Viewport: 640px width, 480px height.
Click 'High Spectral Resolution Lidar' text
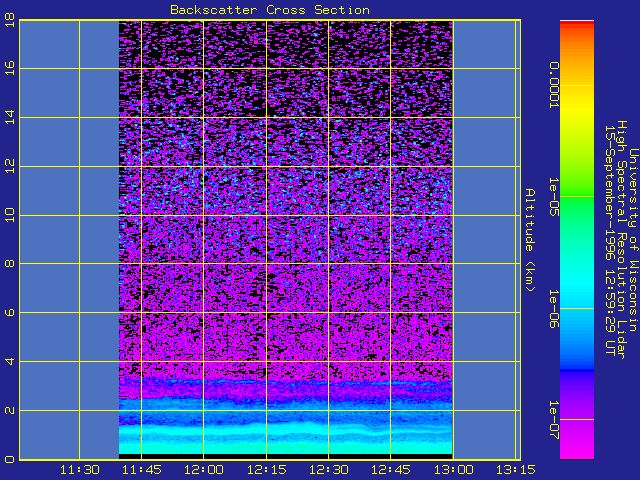(x=621, y=240)
